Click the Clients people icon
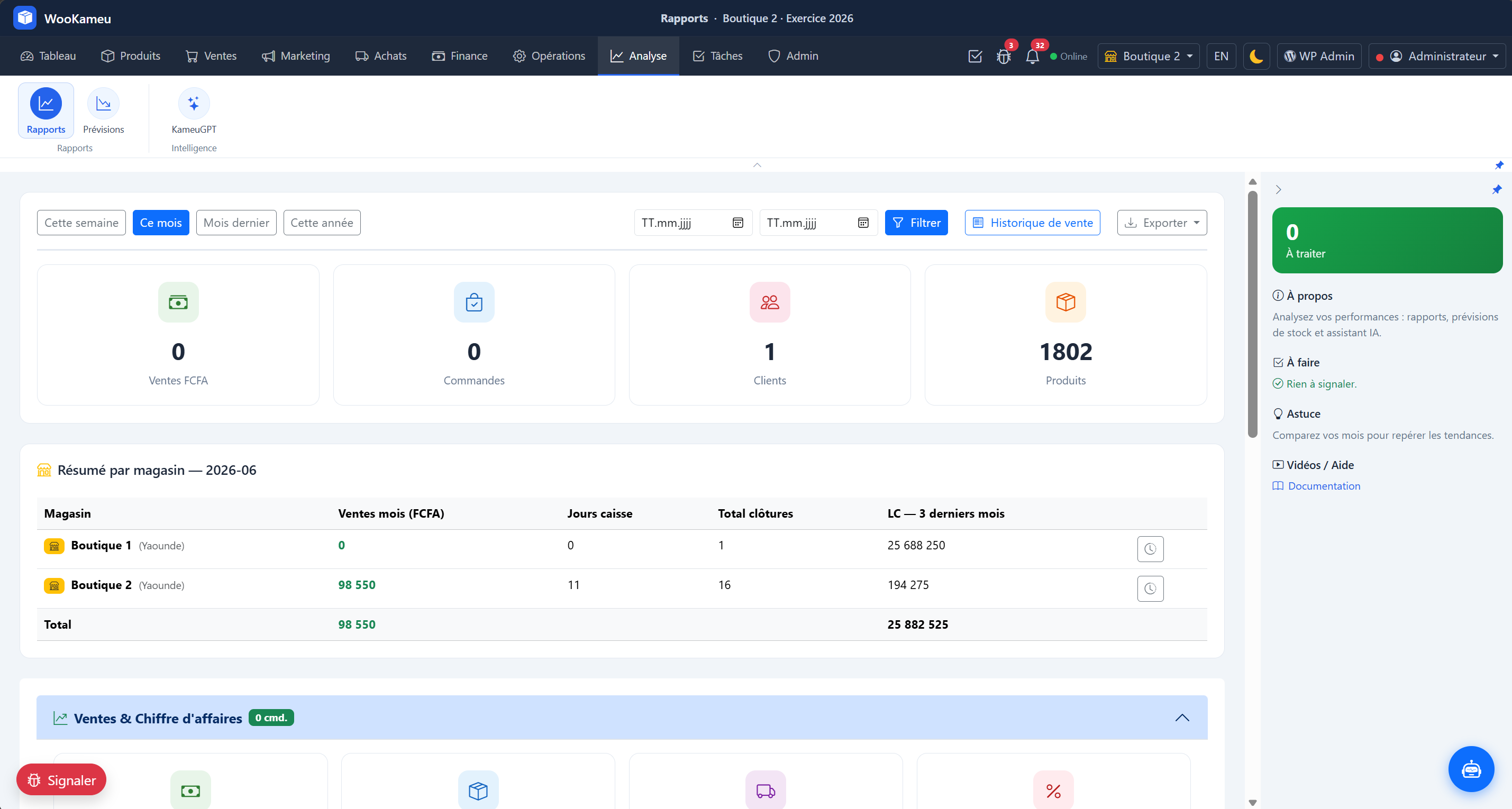The image size is (1512, 809). tap(770, 302)
